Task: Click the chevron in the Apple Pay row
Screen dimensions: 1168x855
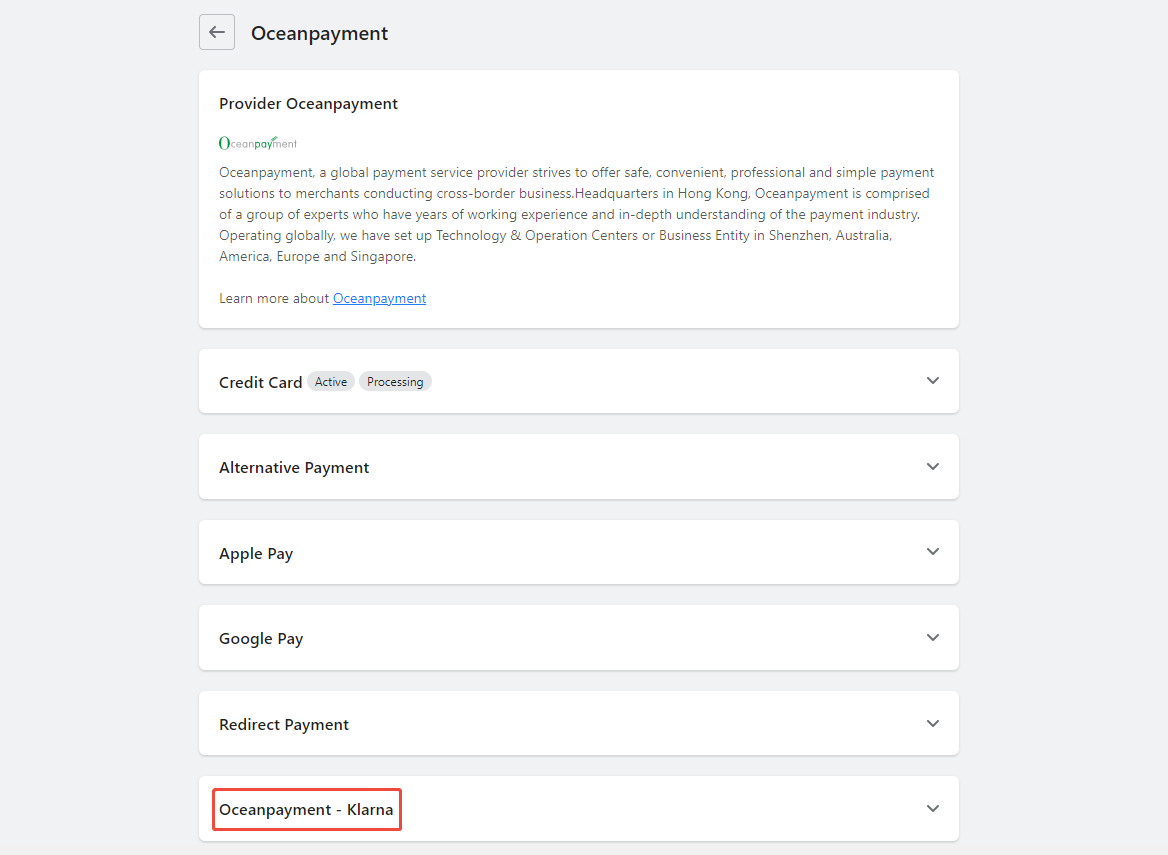Action: 932,552
